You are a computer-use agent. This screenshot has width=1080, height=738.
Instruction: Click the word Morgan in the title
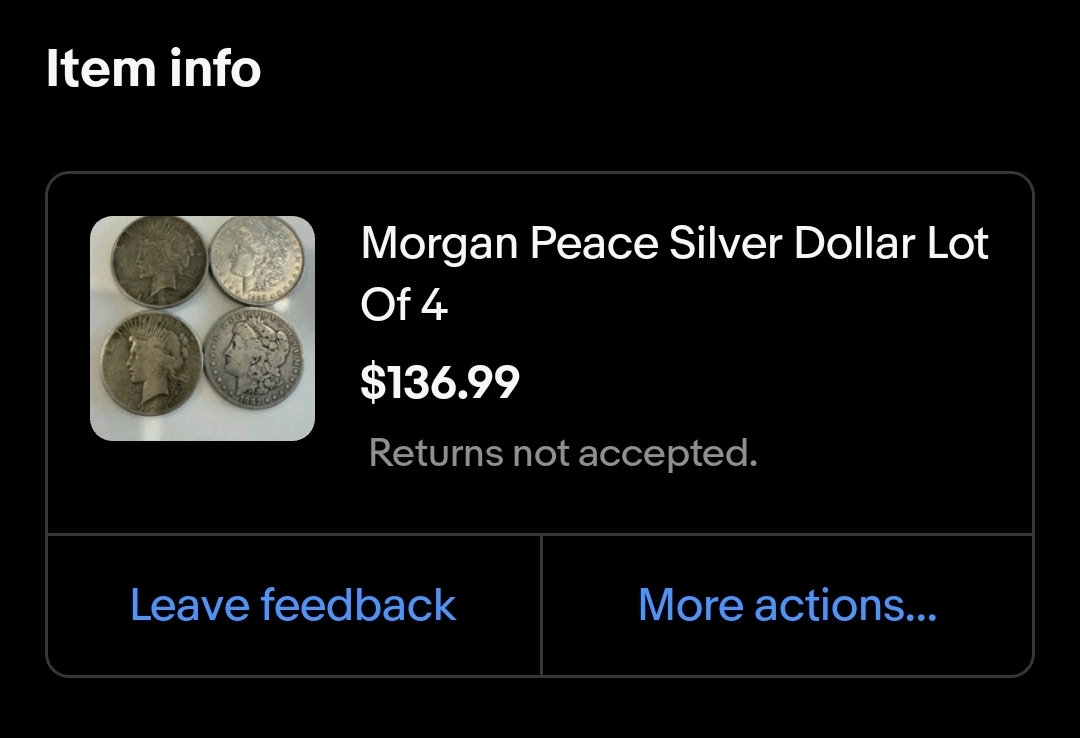[x=438, y=244]
